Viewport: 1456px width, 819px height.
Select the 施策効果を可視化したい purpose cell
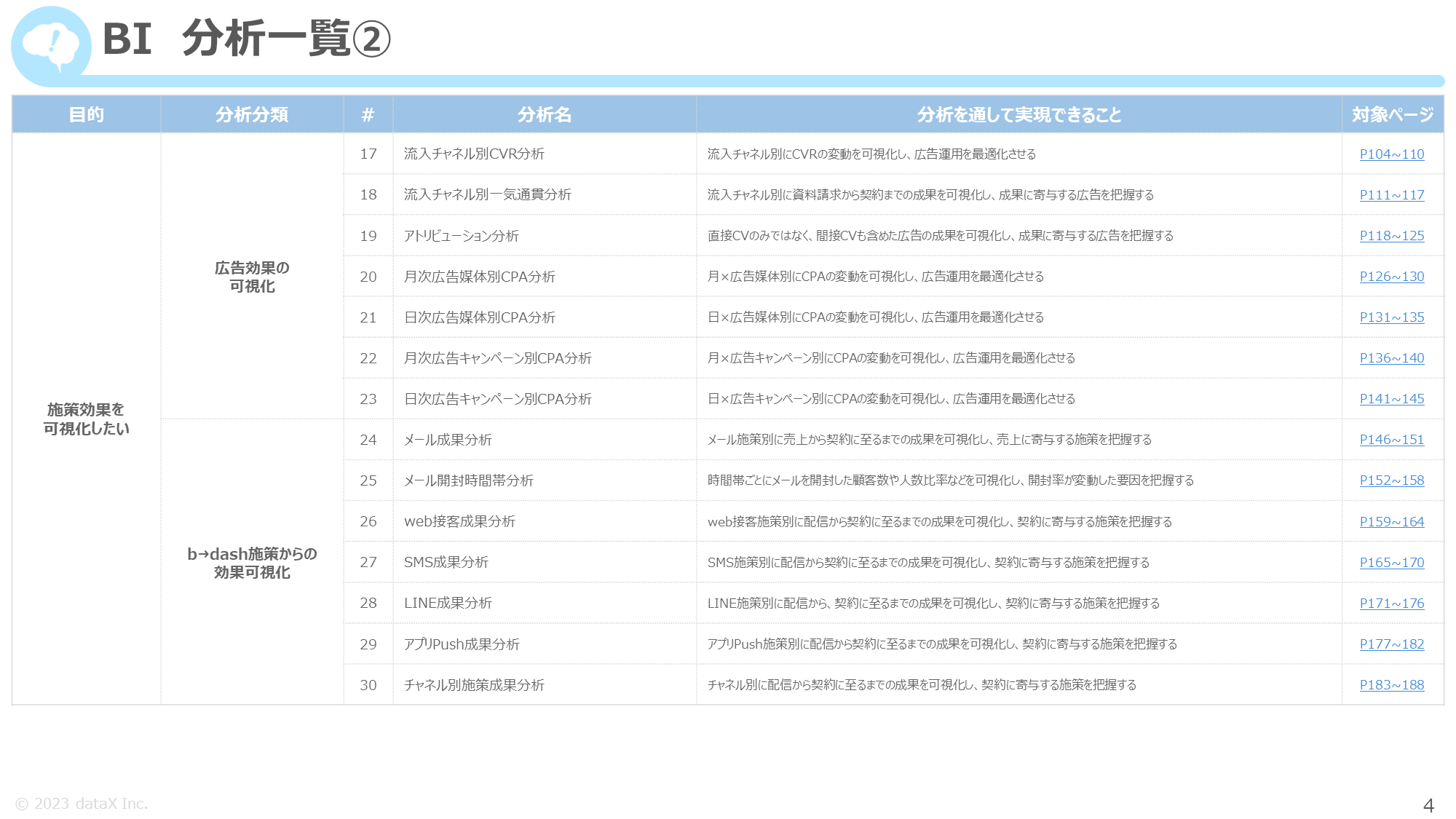coord(86,419)
